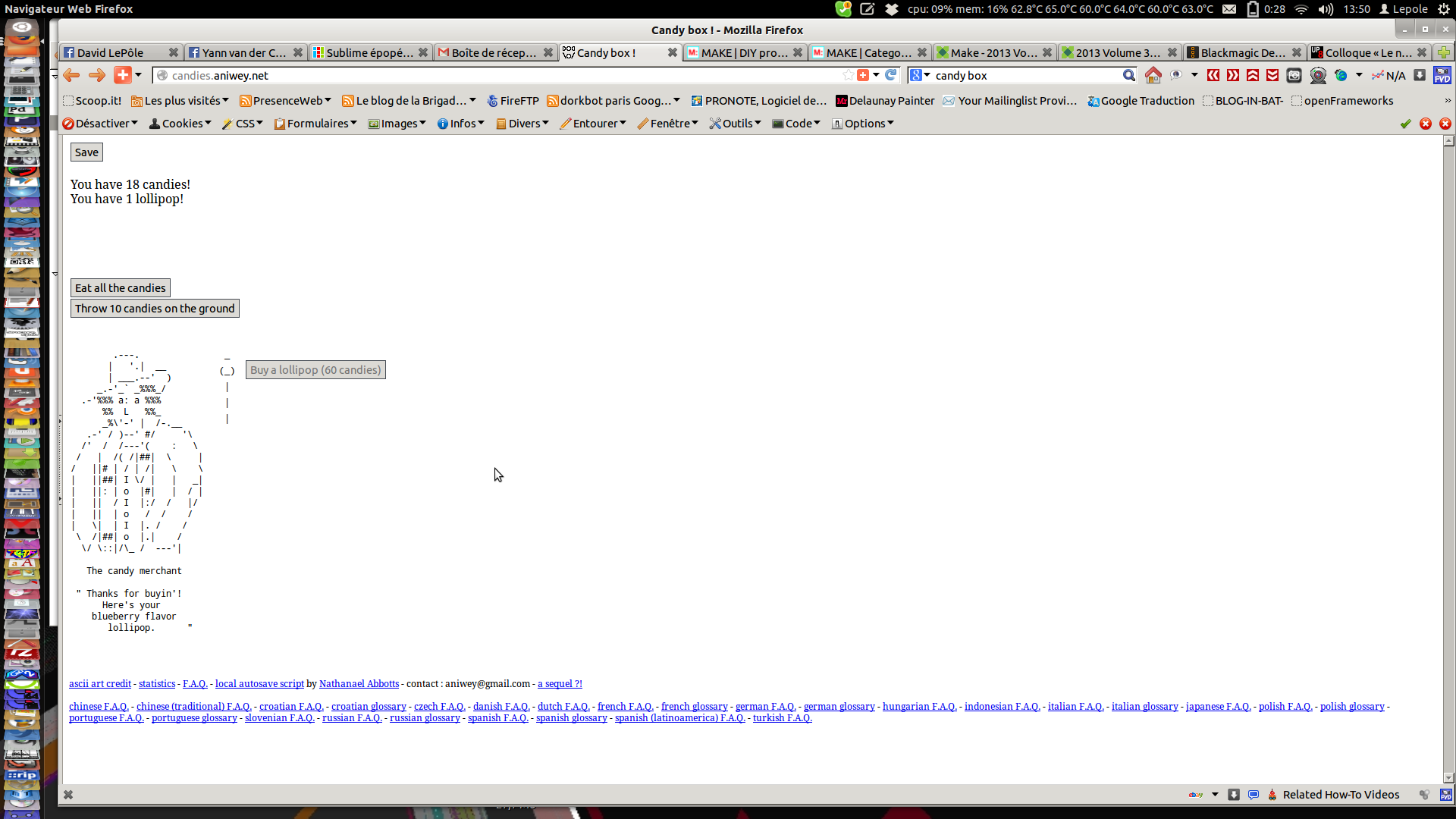
Task: Click the webcam toolbar icon
Action: (x=1318, y=75)
